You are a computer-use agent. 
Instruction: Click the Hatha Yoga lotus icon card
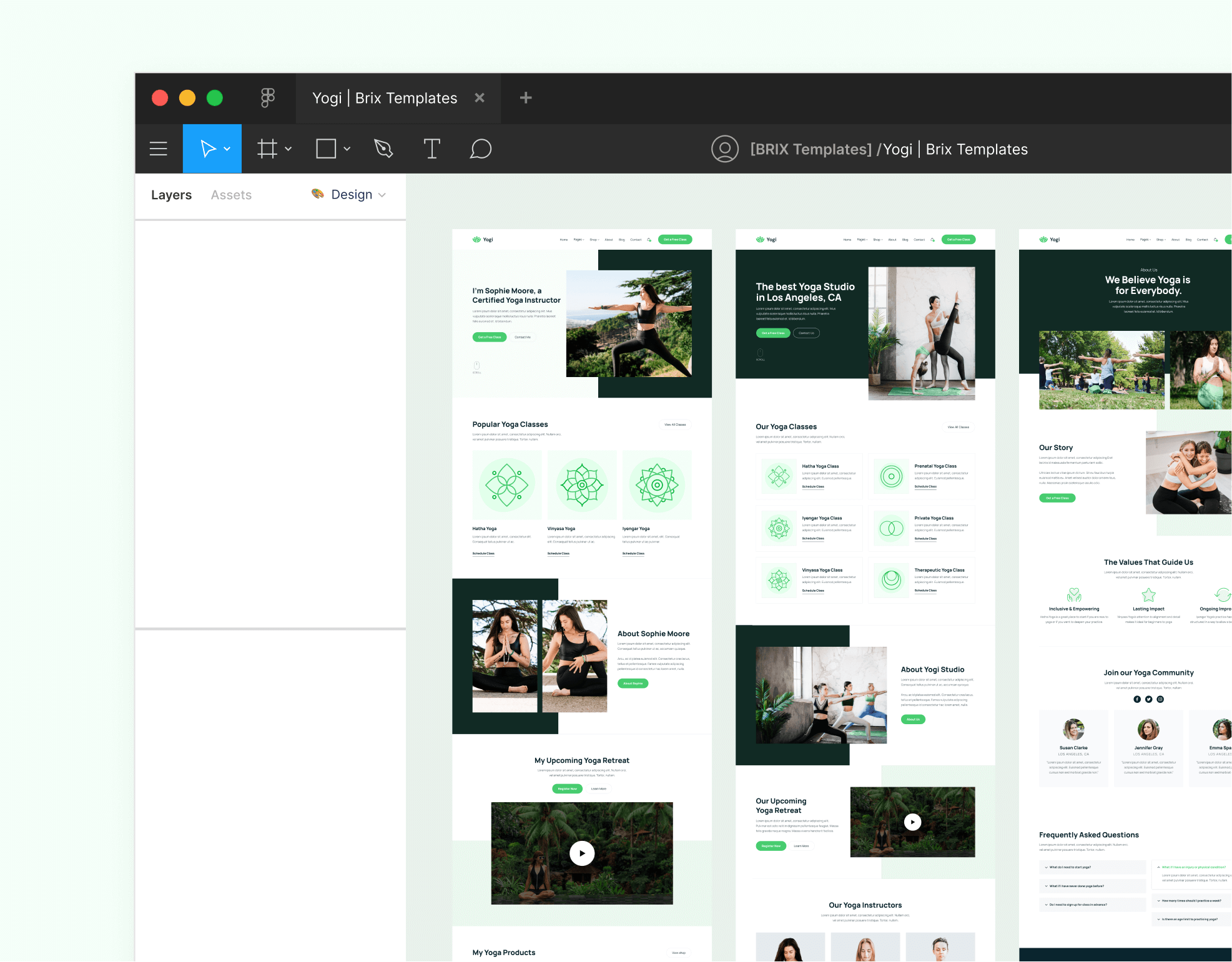(507, 485)
